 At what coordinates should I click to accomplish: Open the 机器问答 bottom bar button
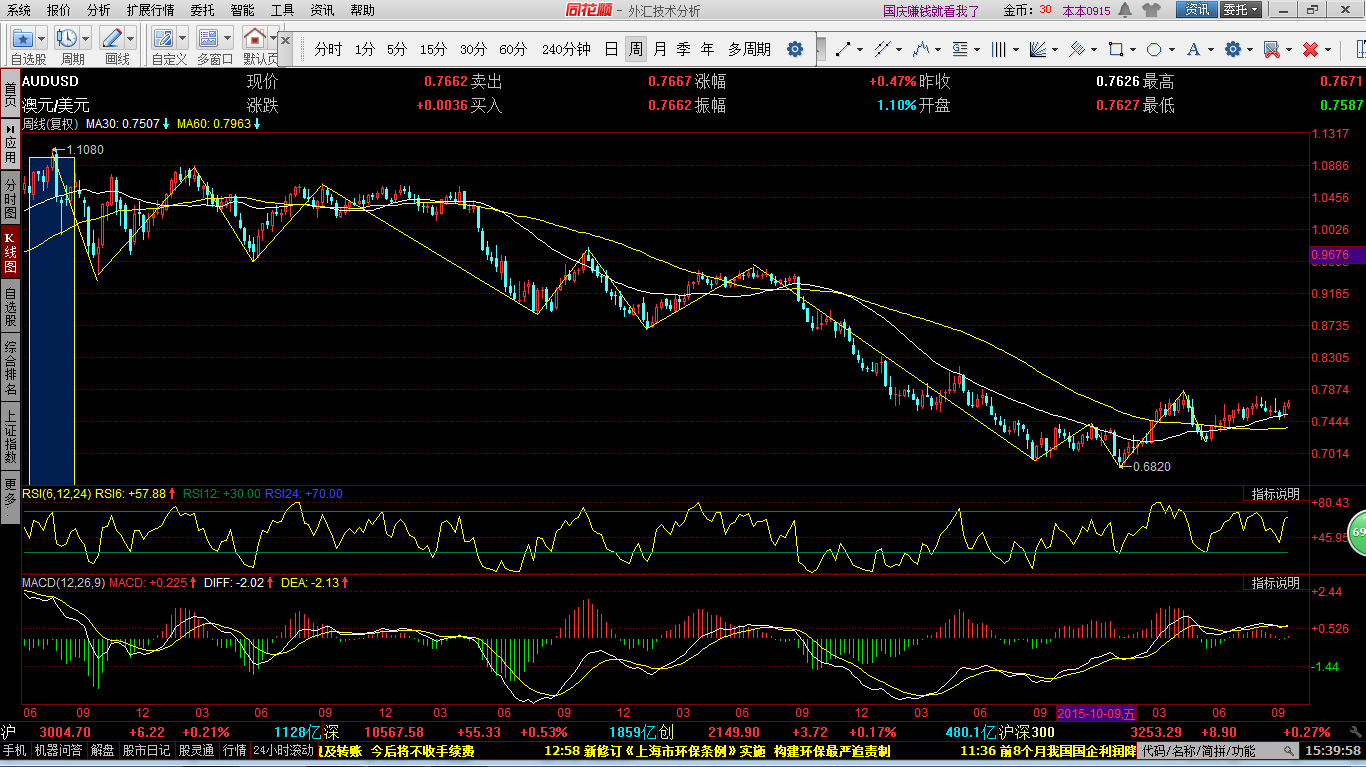click(x=58, y=750)
